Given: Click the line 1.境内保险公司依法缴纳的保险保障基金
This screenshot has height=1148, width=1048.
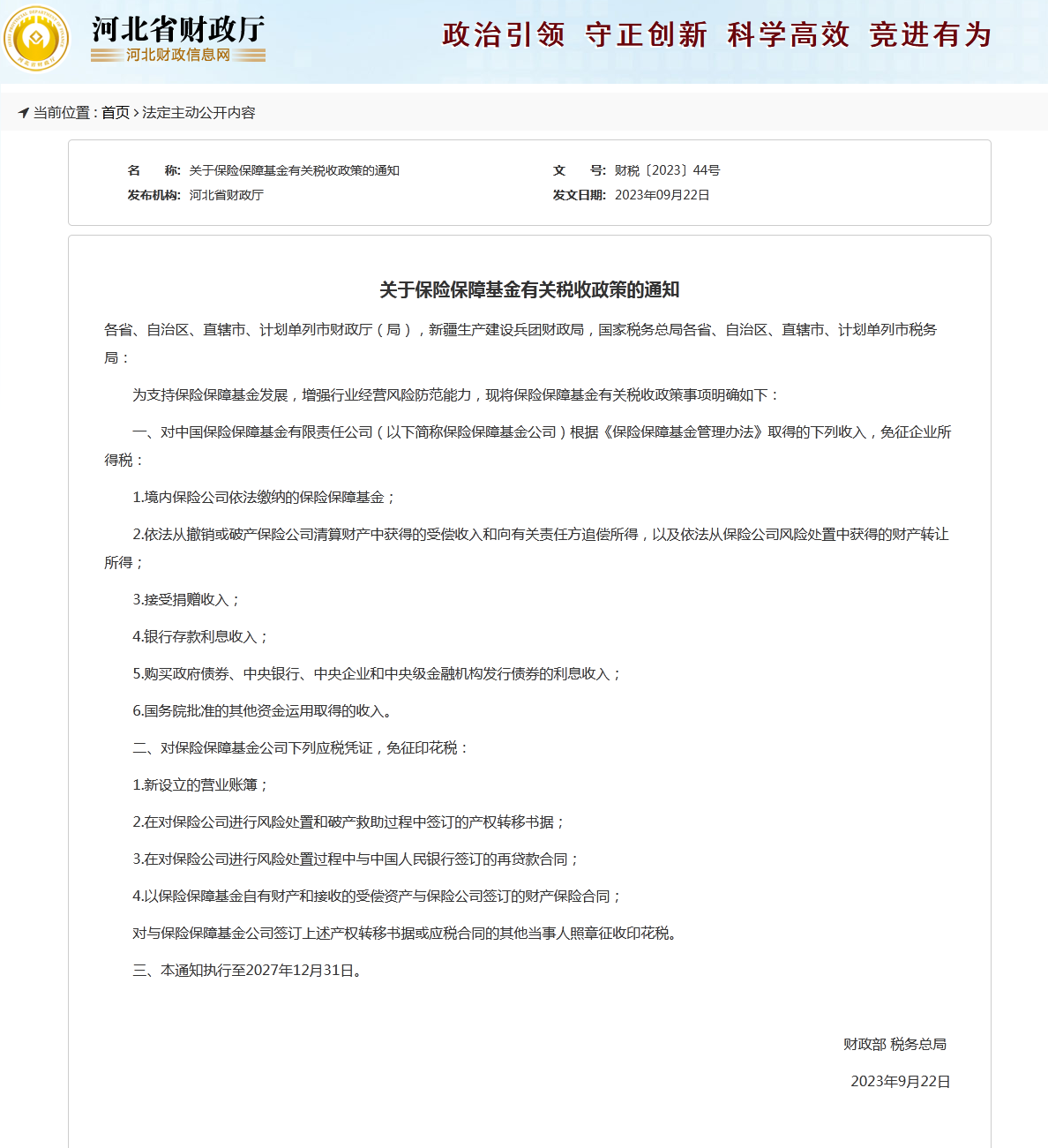Looking at the screenshot, I should (264, 498).
